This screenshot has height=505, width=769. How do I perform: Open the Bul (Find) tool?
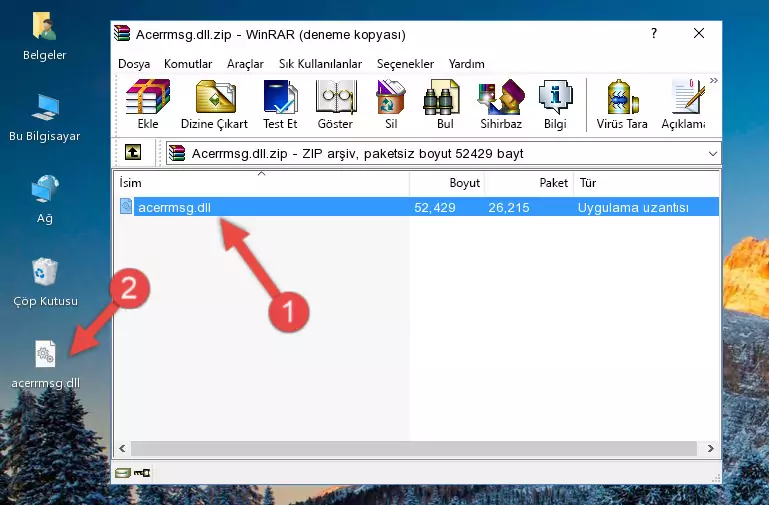[445, 104]
